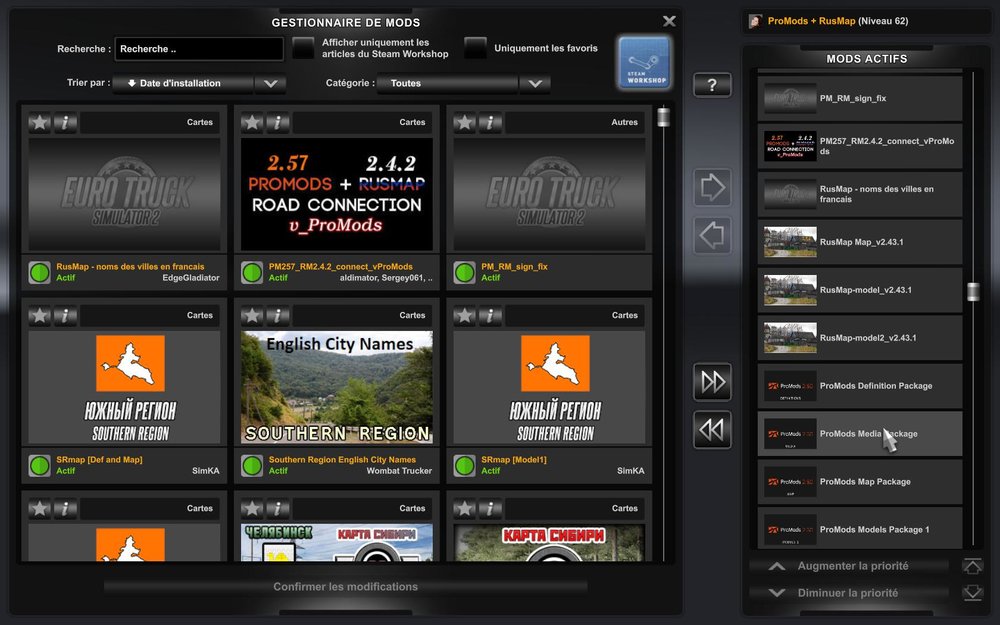Focus the Recherche search field
This screenshot has width=1000, height=625.
(199, 49)
